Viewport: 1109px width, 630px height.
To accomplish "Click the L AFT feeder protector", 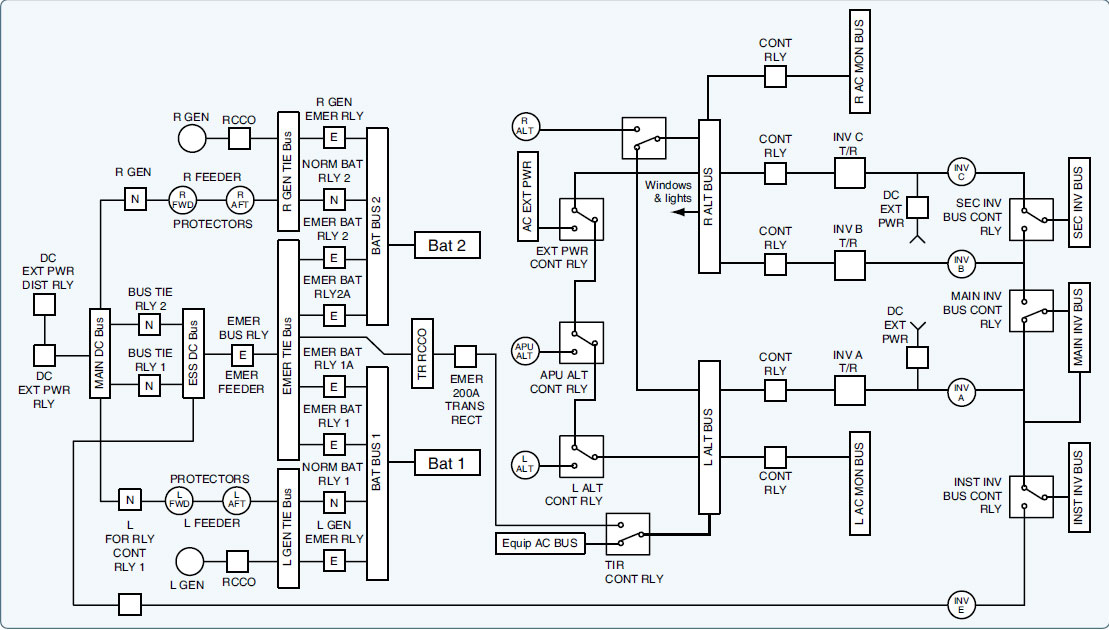I will [240, 498].
